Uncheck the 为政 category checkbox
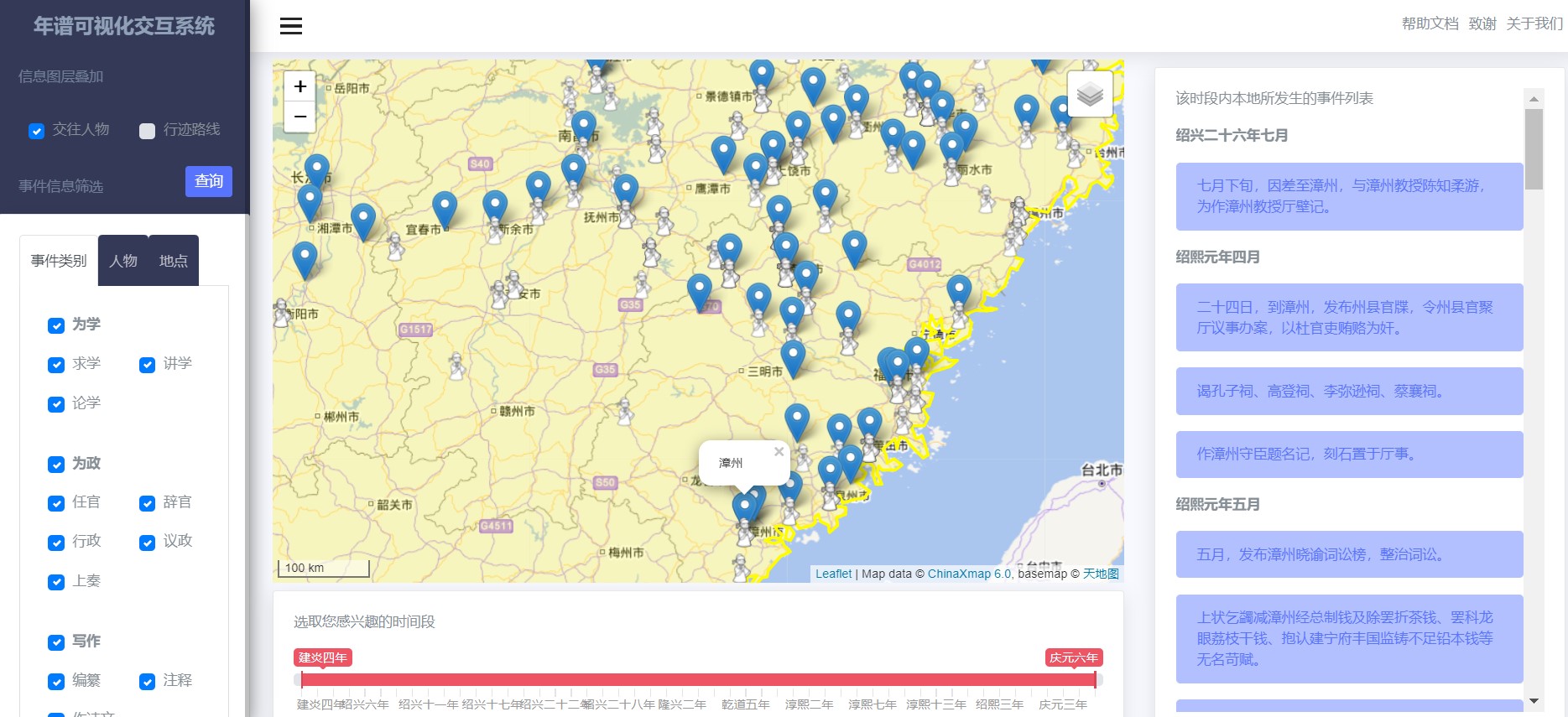The image size is (1568, 717). coord(56,465)
